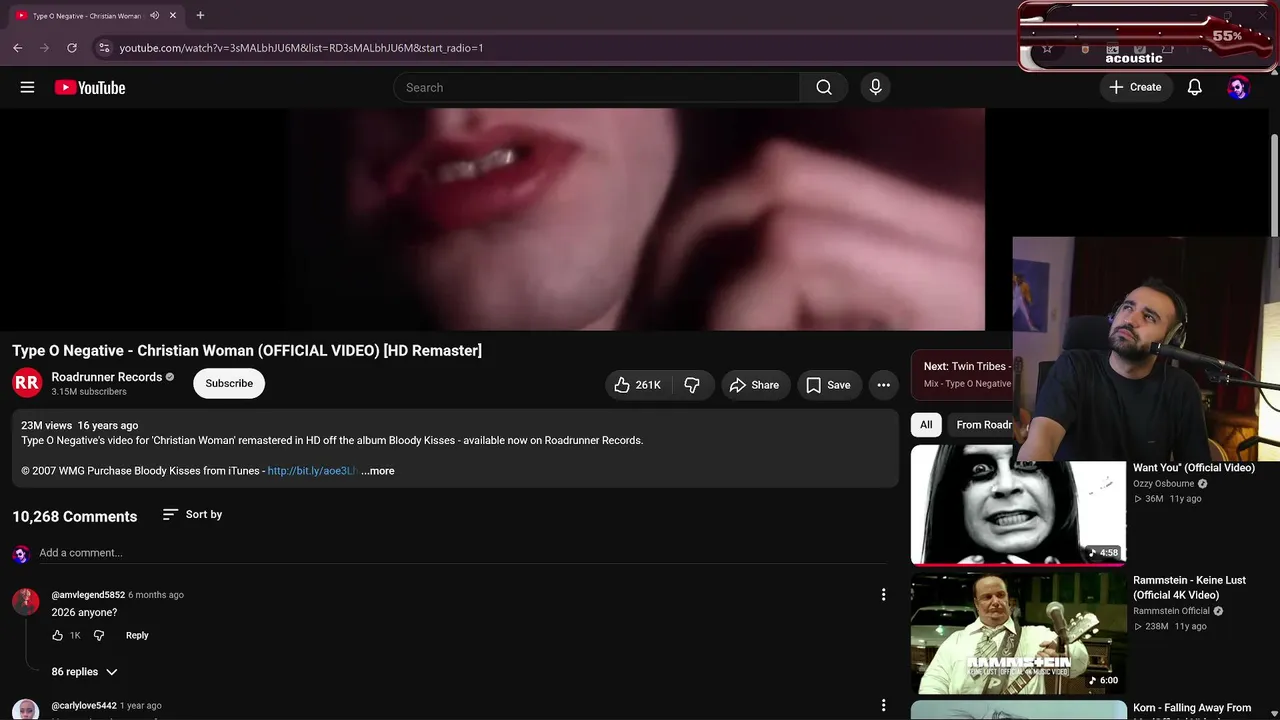
Task: Like the video showing 261K likes
Action: 636,385
